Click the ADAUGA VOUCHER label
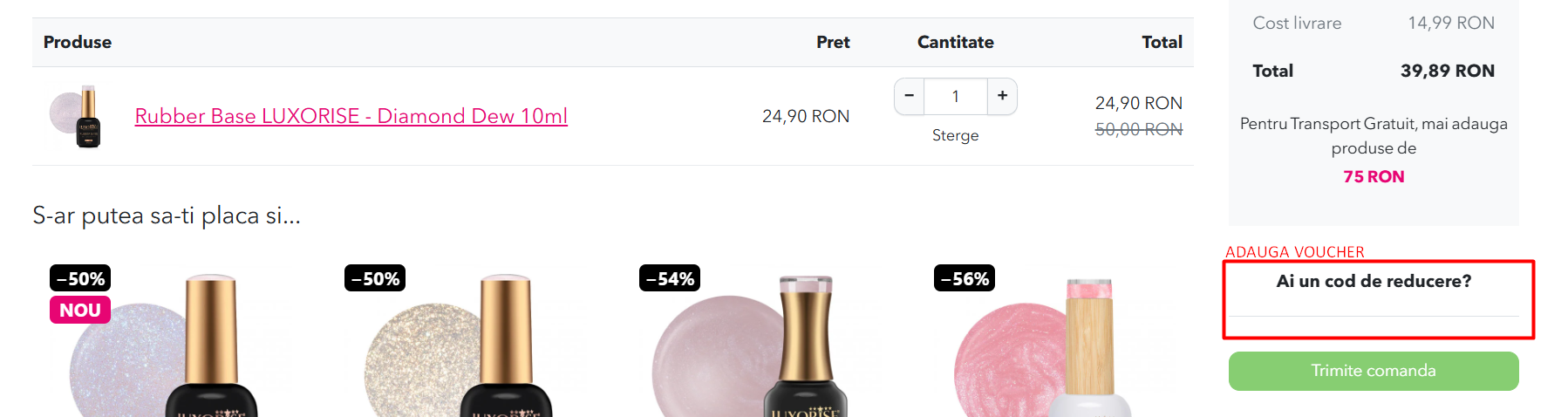The height and width of the screenshot is (417, 1568). 1294,252
